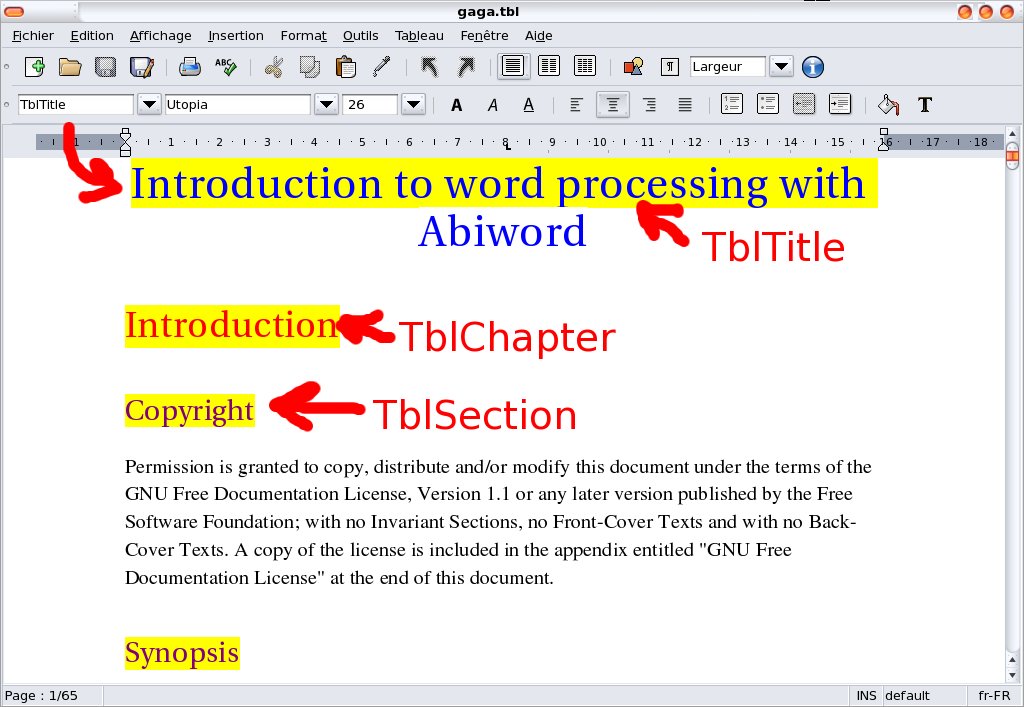The width and height of the screenshot is (1024, 707).
Task: Apply numbered list formatting
Action: pyautogui.click(x=731, y=104)
